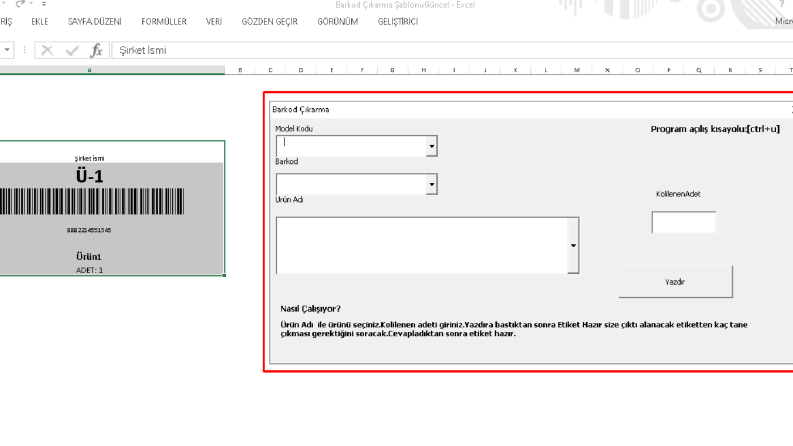Open the GÖRÜNÜM ribbon tab
793x446 pixels.
coord(338,22)
